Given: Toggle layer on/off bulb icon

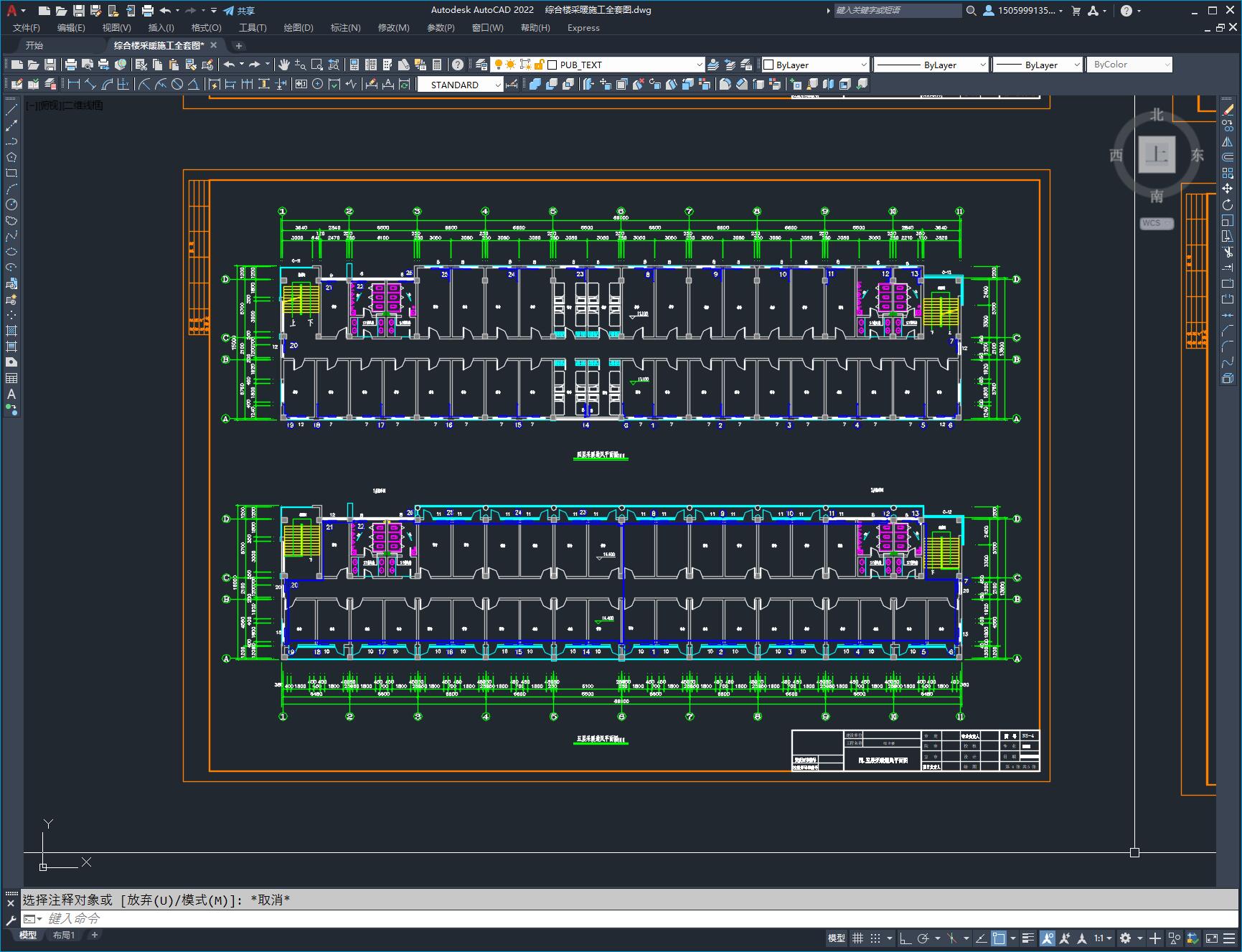Looking at the screenshot, I should (x=498, y=65).
